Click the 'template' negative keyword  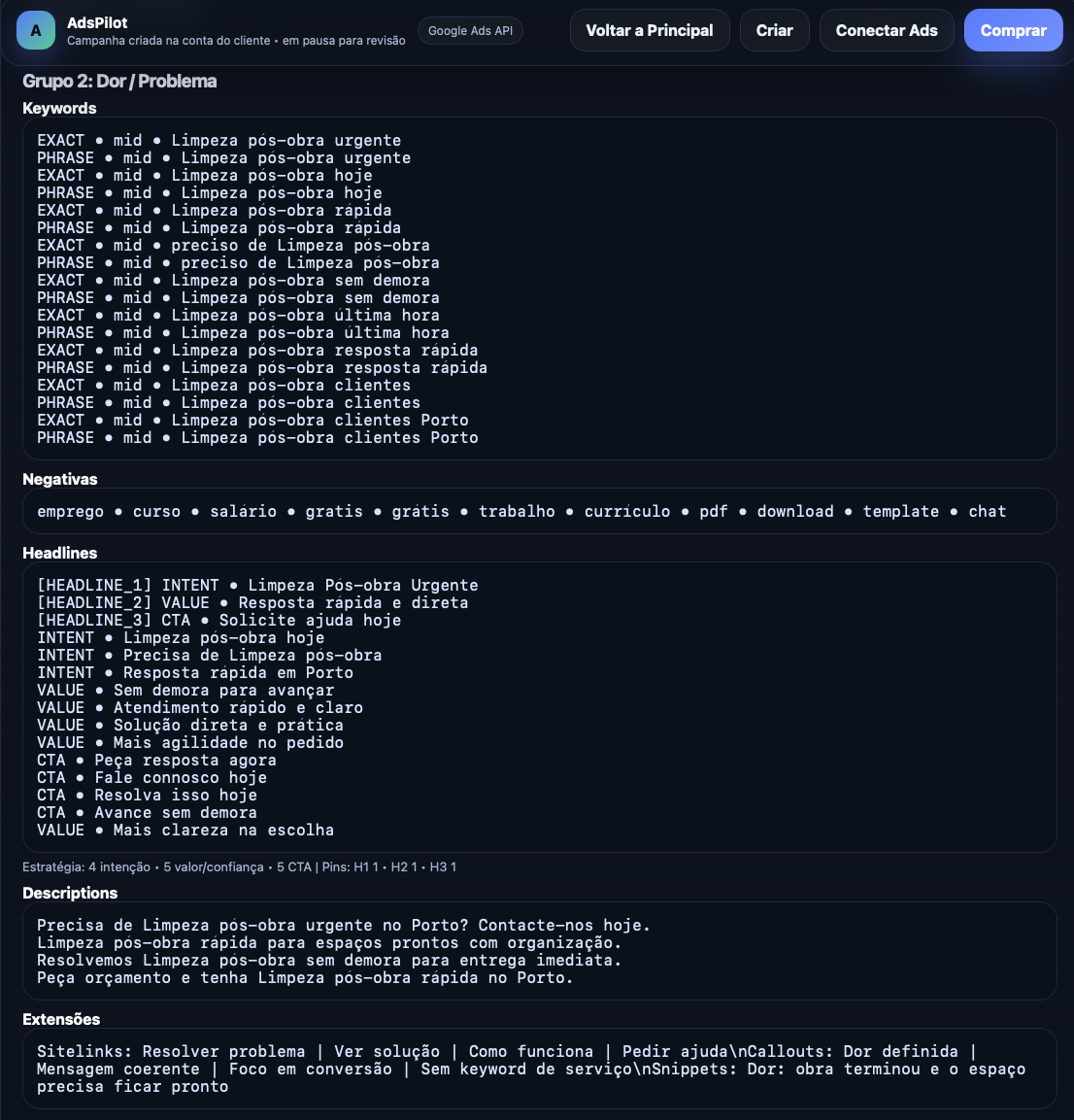click(900, 511)
